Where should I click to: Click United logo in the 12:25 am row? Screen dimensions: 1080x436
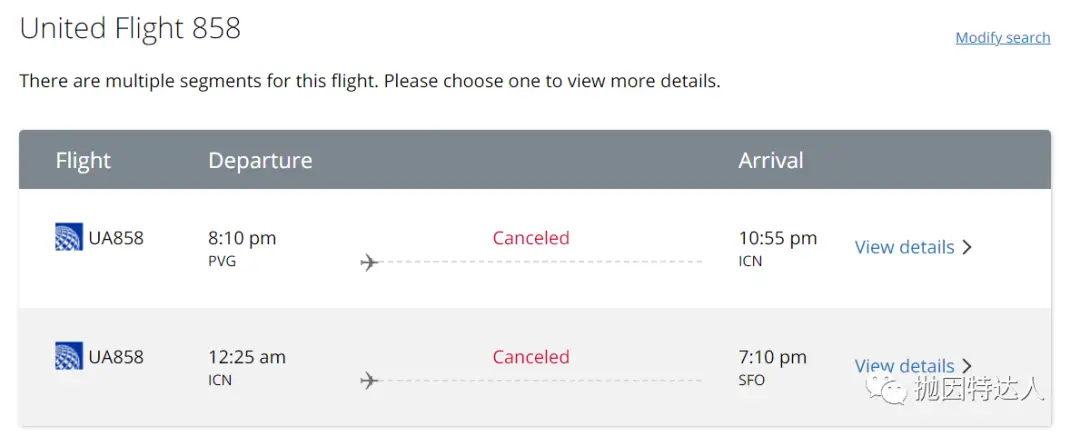coord(69,356)
